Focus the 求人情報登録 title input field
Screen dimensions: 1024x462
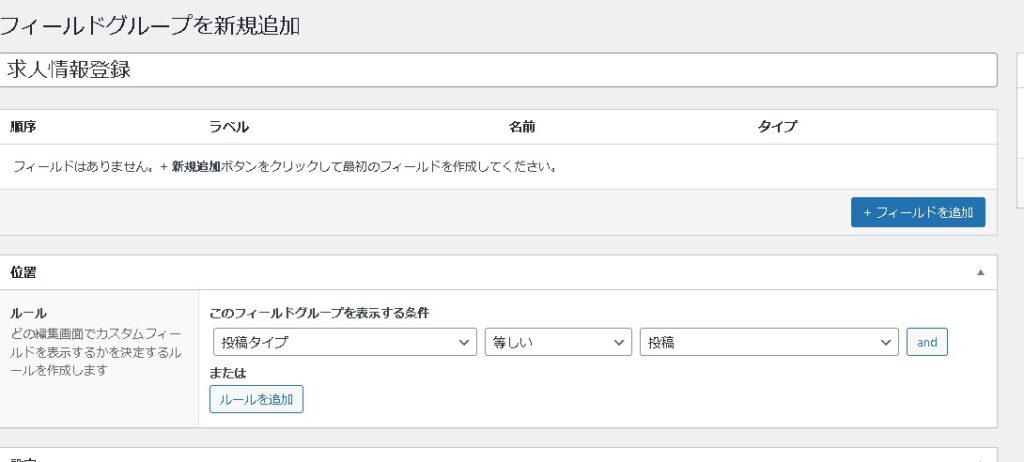click(498, 70)
